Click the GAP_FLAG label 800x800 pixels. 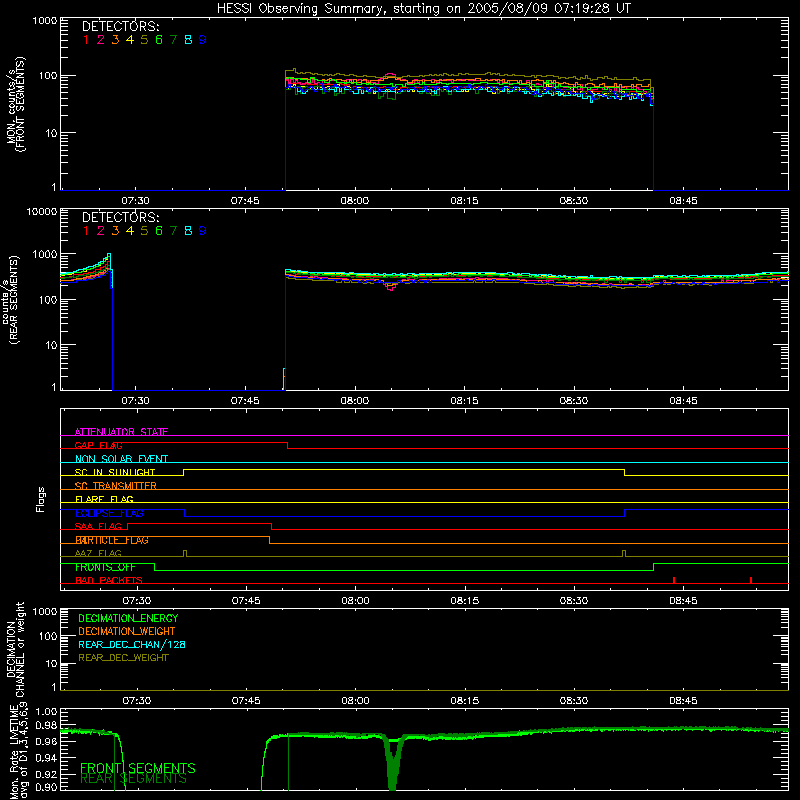coord(98,445)
